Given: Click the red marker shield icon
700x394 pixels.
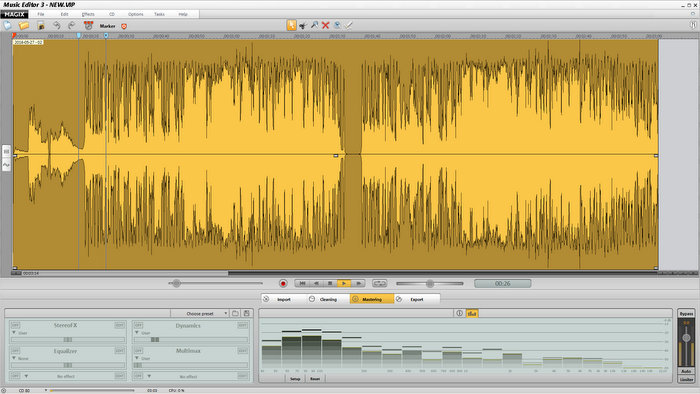Looking at the screenshot, I should 124,26.
